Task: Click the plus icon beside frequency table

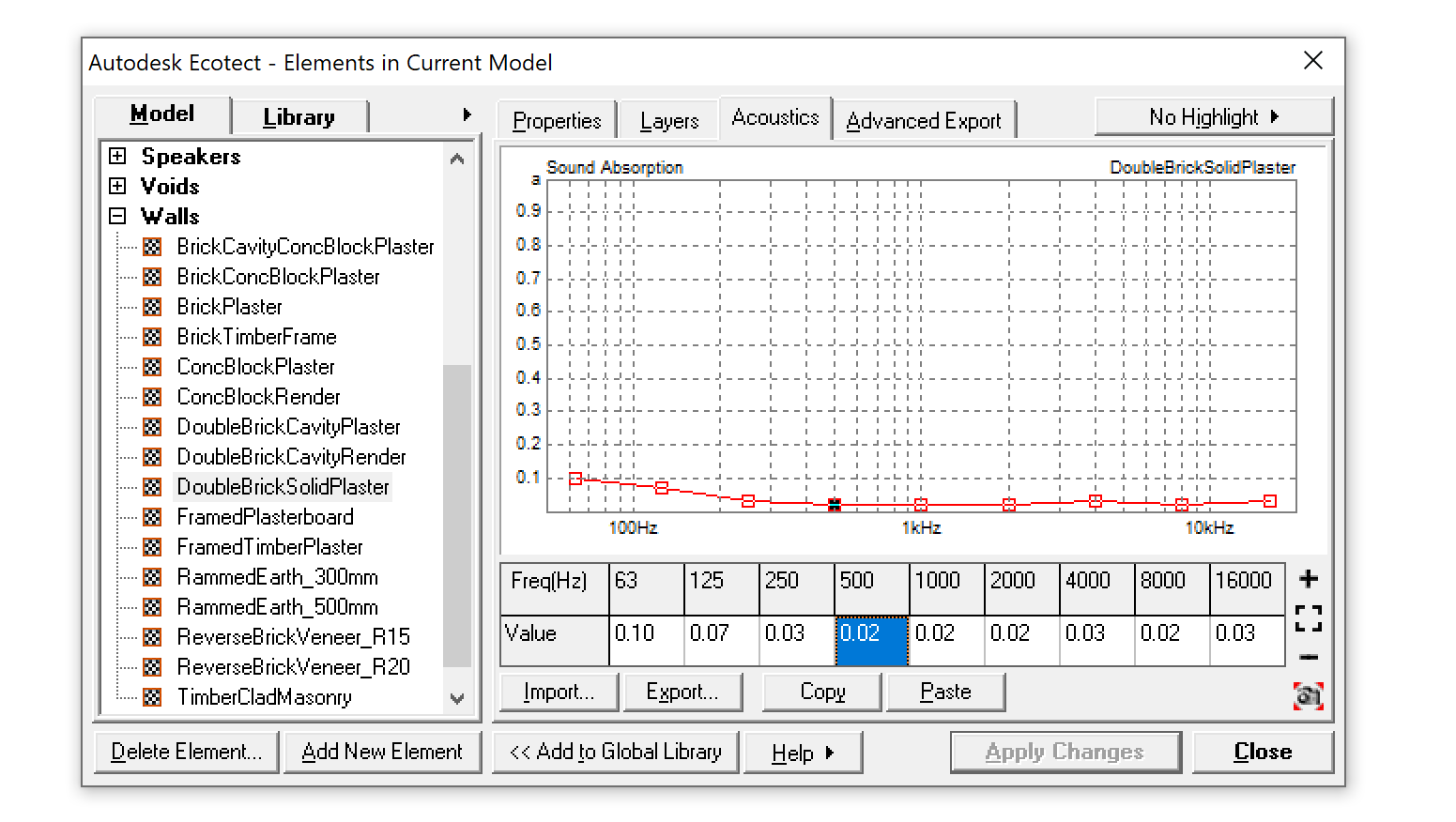Action: point(1309,579)
